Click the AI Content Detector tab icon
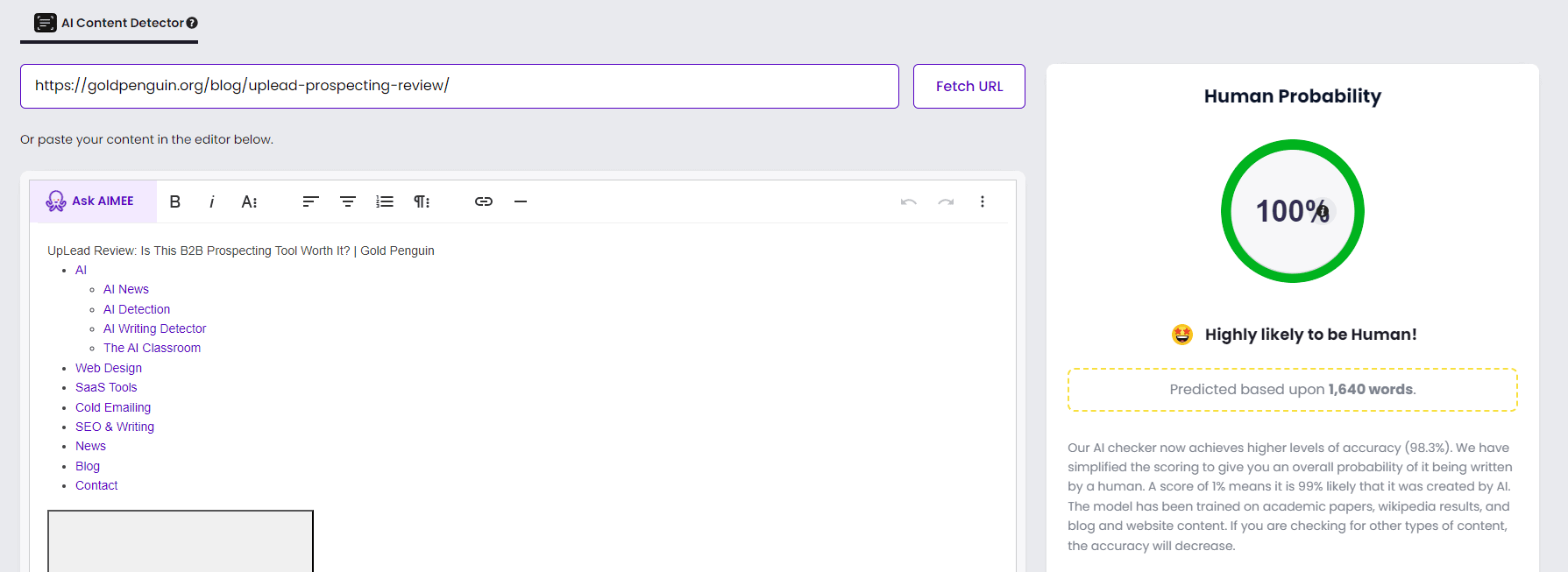Screen dimensions: 1568x572 pyautogui.click(x=46, y=23)
